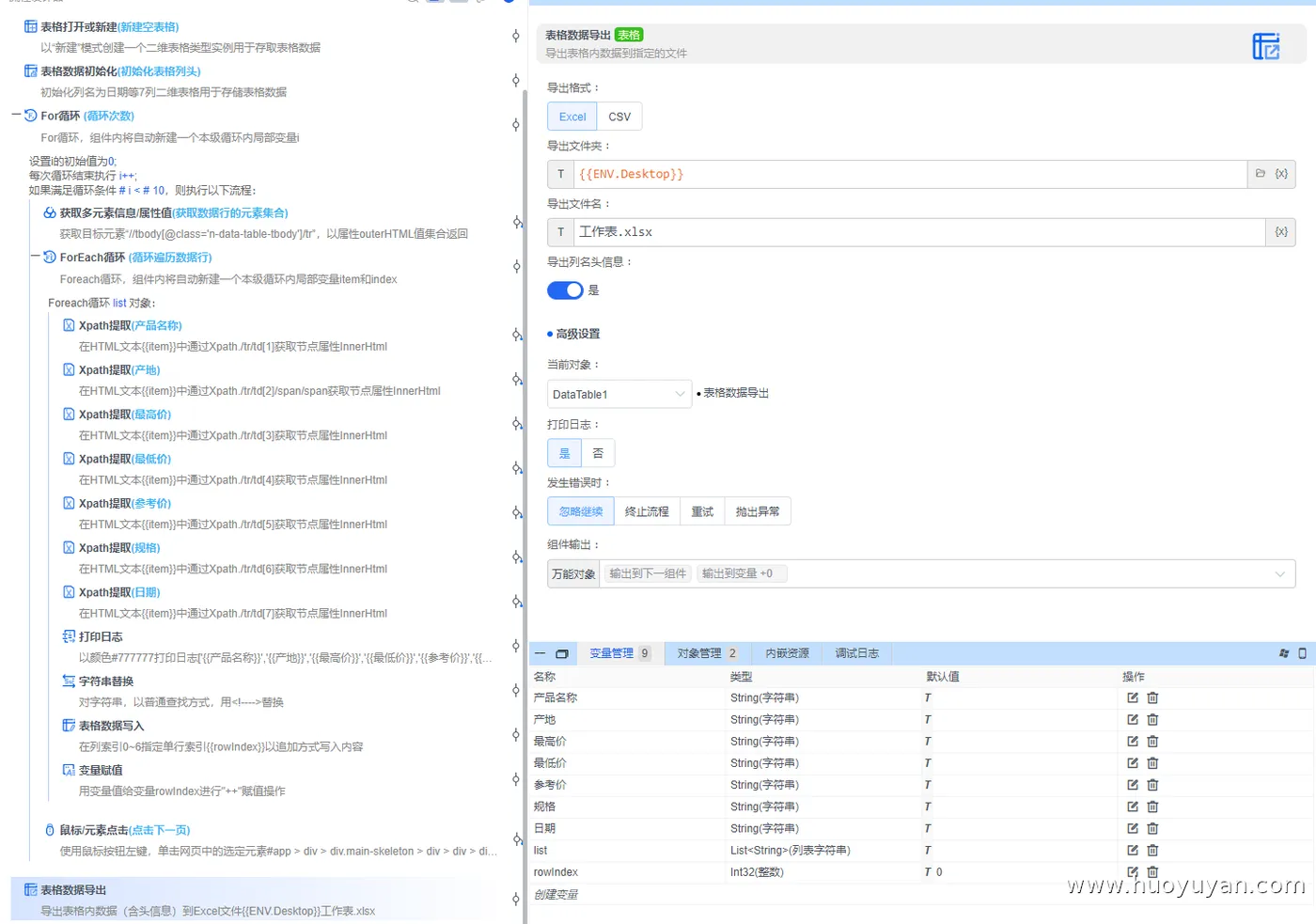Click the 高级设置 section heading

[x=577, y=334]
